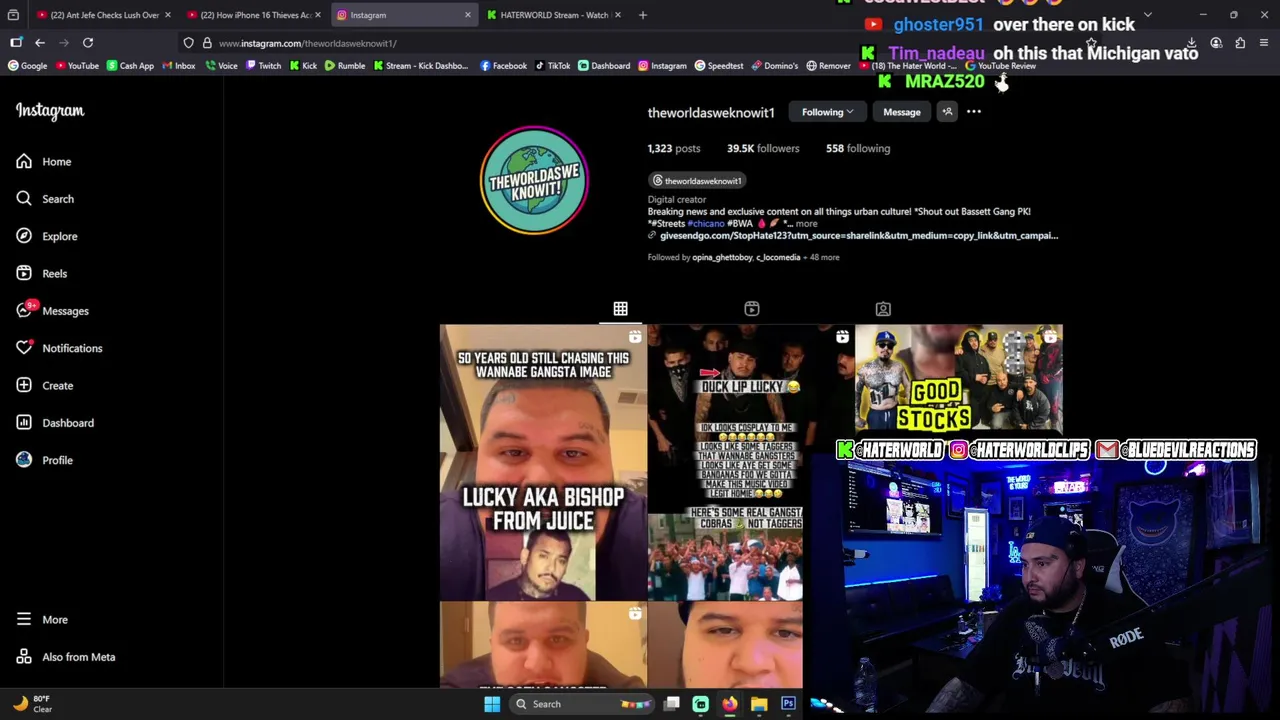Open the TikTok bookmark
This screenshot has height=720, width=1280.
point(552,66)
